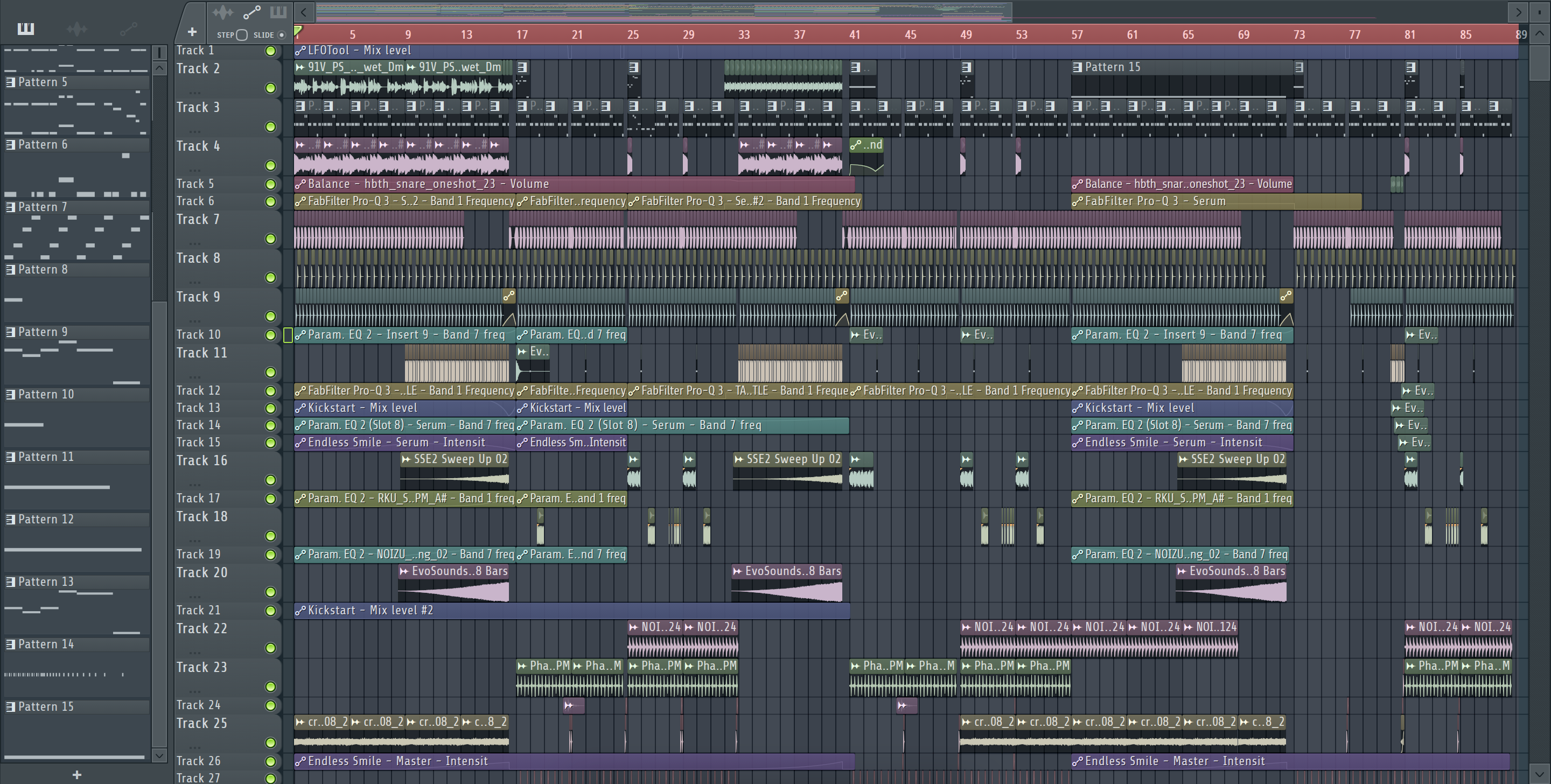Screen dimensions: 1551x784
Task: Select Pattern 6 in the picker list
Action: tap(76, 144)
